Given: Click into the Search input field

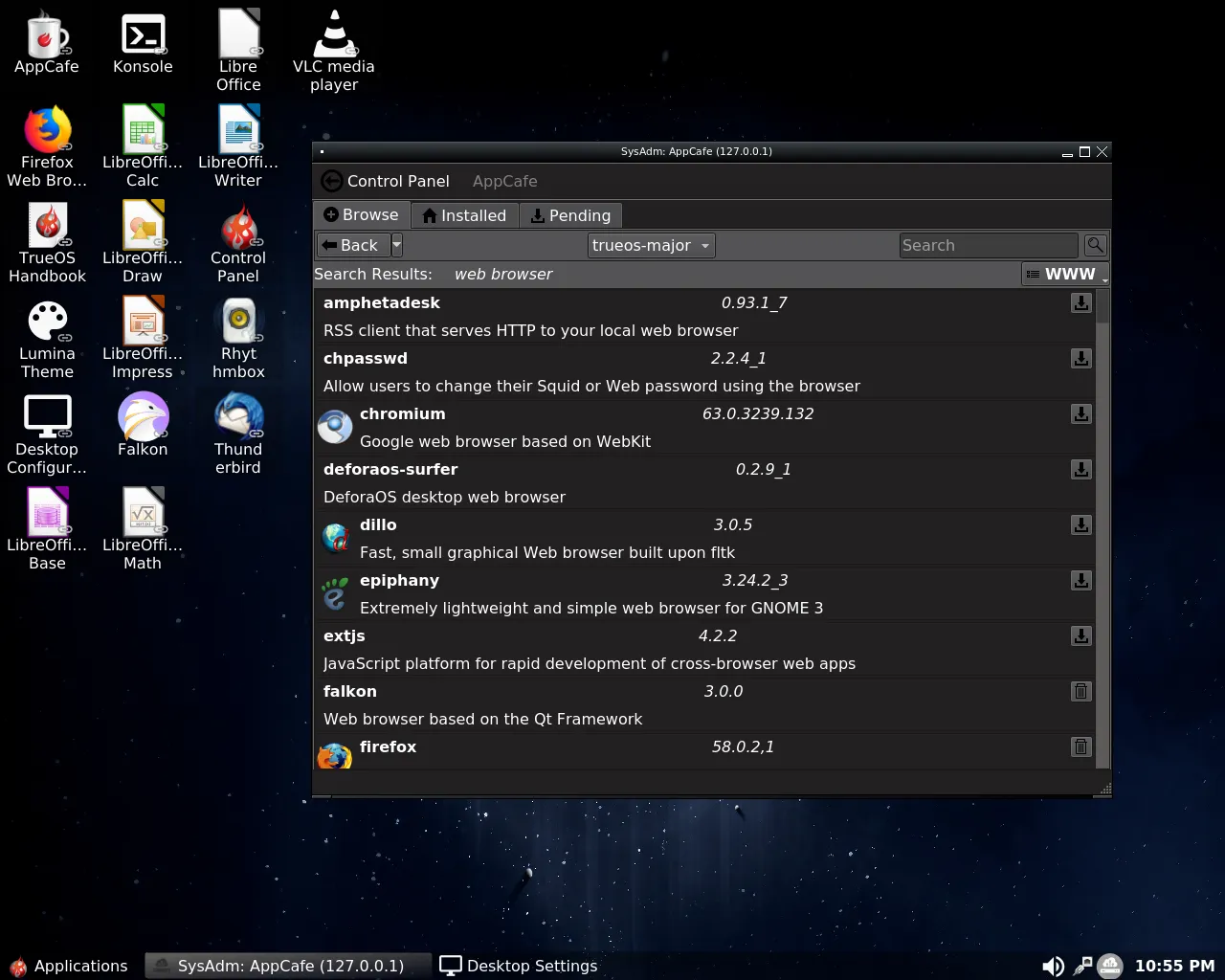Looking at the screenshot, I should (990, 245).
